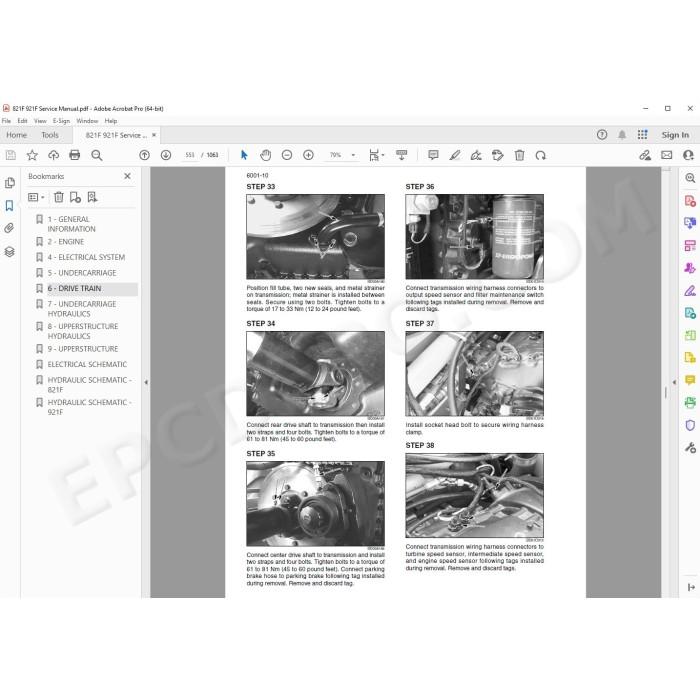The image size is (700, 700).
Task: Zoom out with the minus icon
Action: [287, 155]
